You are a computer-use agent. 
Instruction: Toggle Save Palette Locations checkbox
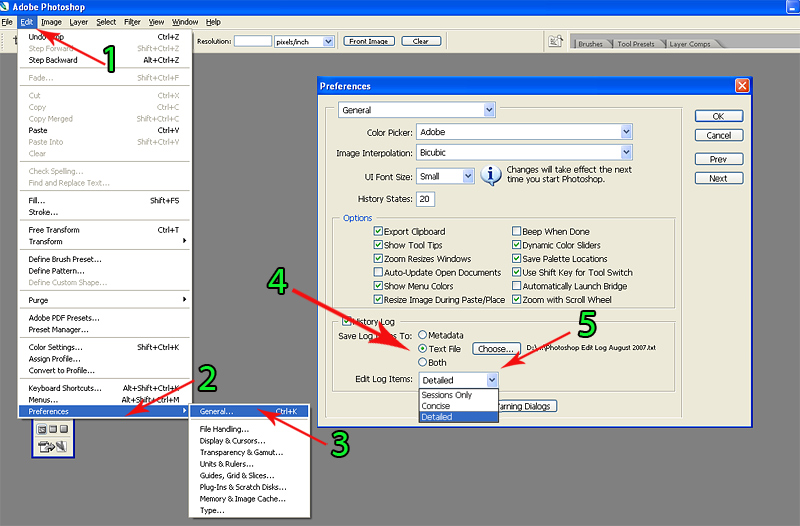point(516,259)
